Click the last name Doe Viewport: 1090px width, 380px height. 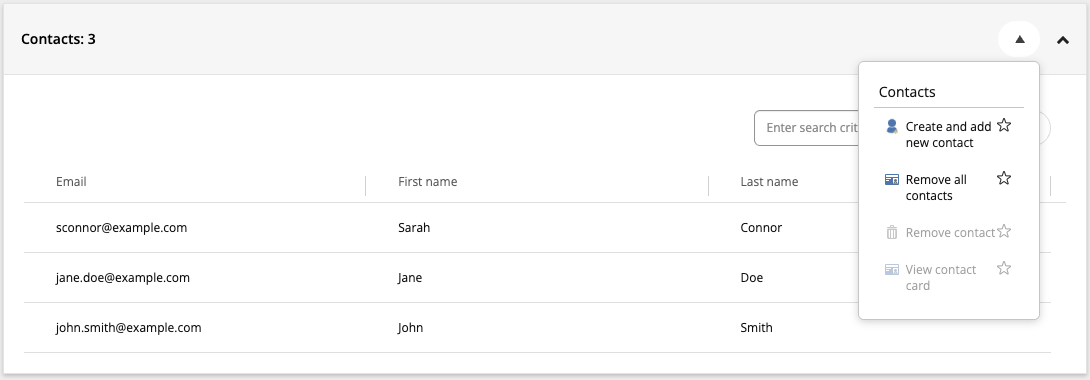pos(751,278)
